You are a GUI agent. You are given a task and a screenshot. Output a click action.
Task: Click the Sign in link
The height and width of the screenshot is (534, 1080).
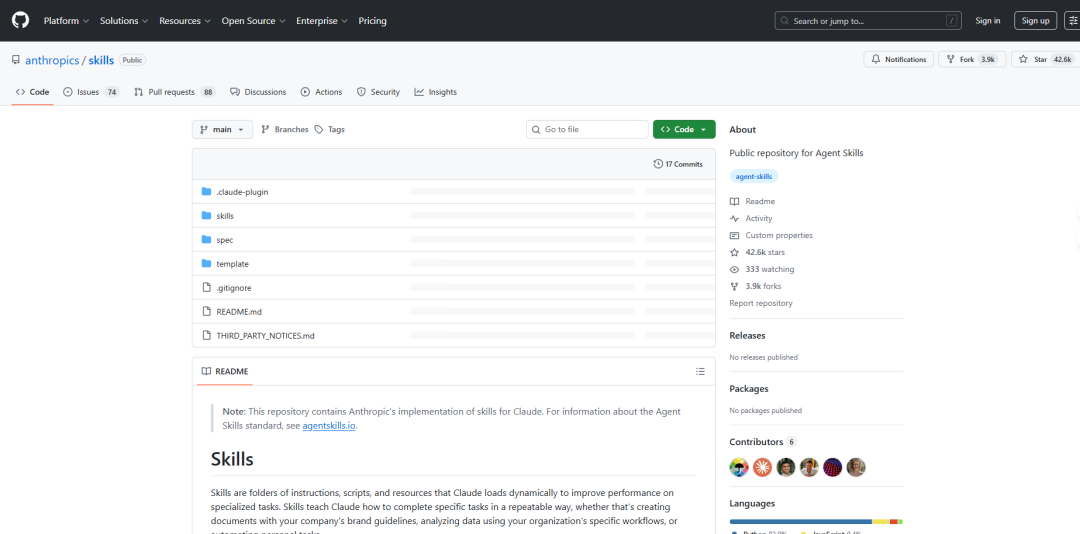pos(988,21)
